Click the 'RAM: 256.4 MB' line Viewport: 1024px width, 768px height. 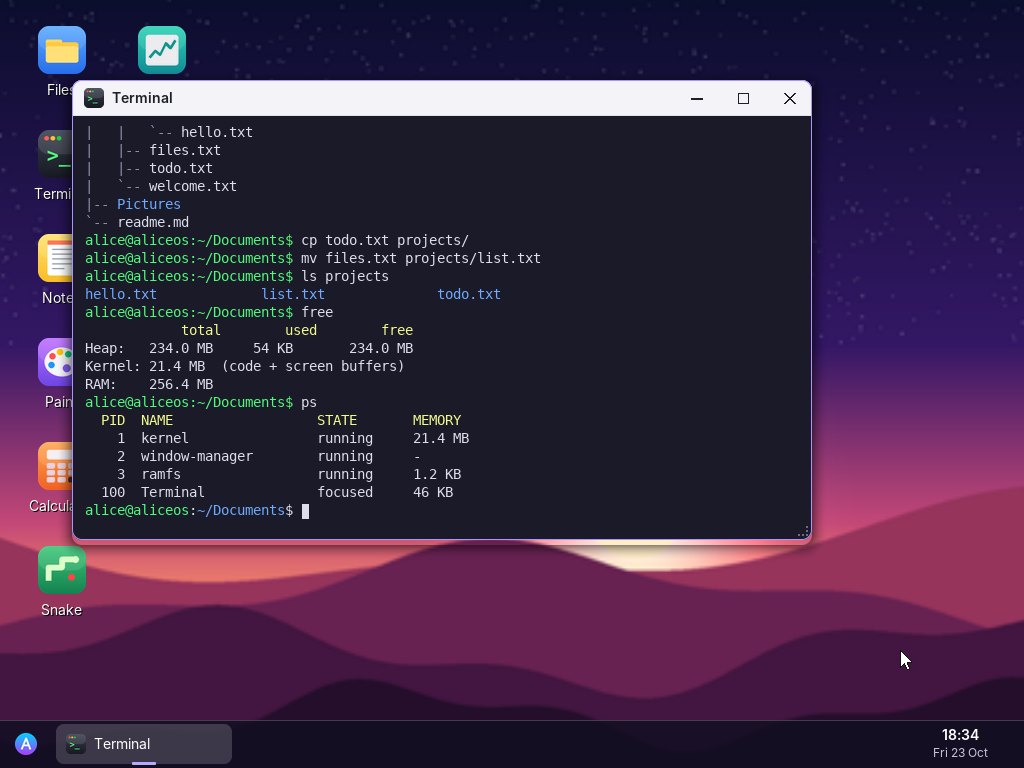pos(149,385)
